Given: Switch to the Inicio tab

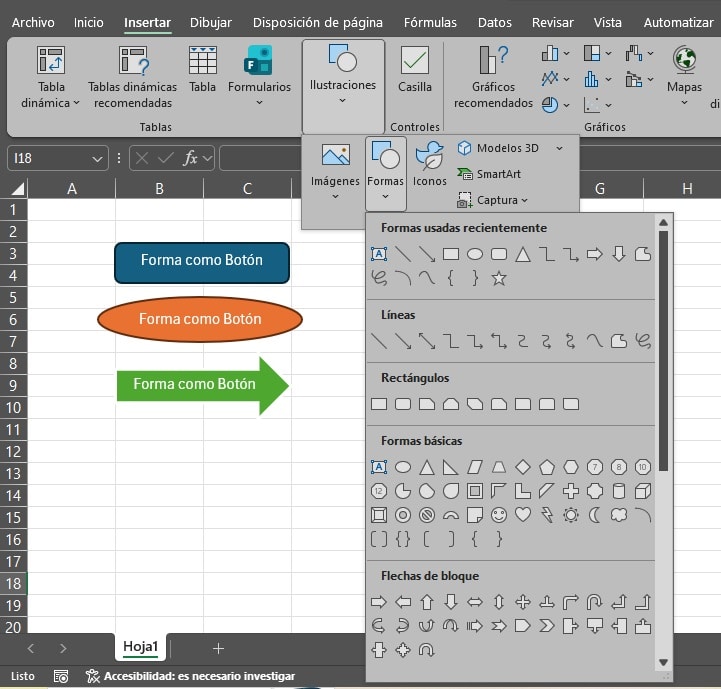Looking at the screenshot, I should click(x=88, y=23).
